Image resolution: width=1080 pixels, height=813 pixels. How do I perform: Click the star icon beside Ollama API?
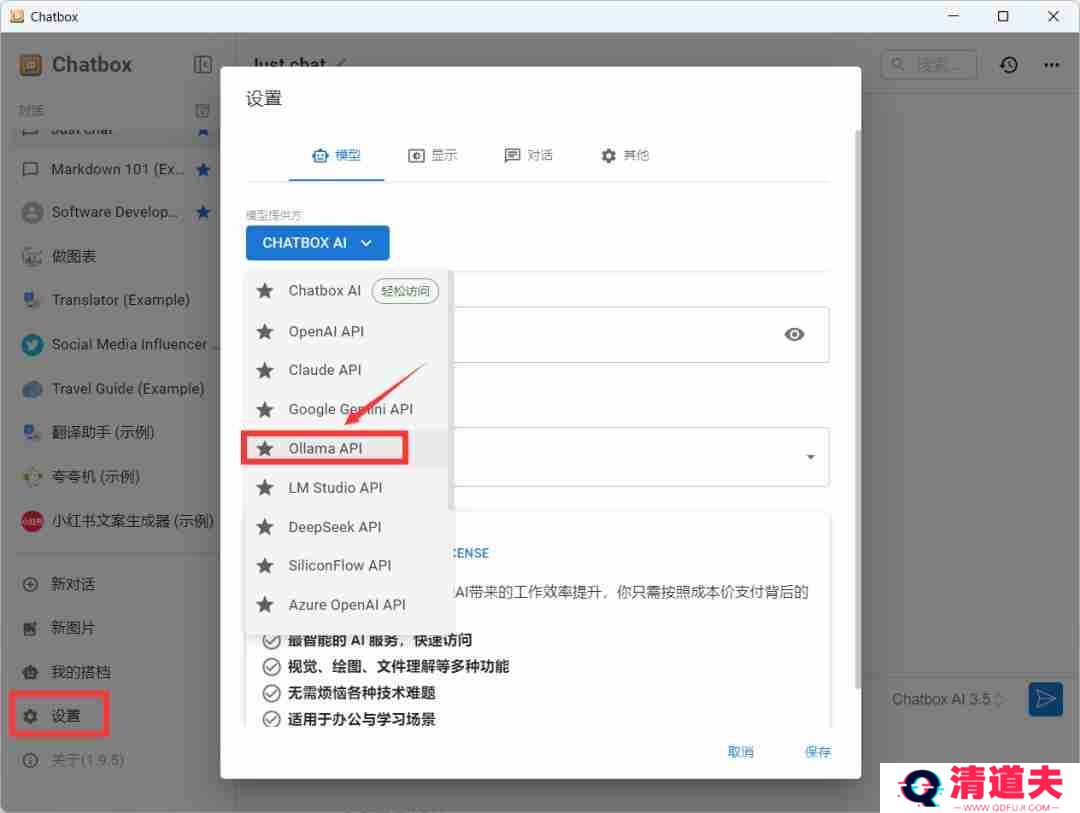(x=265, y=449)
